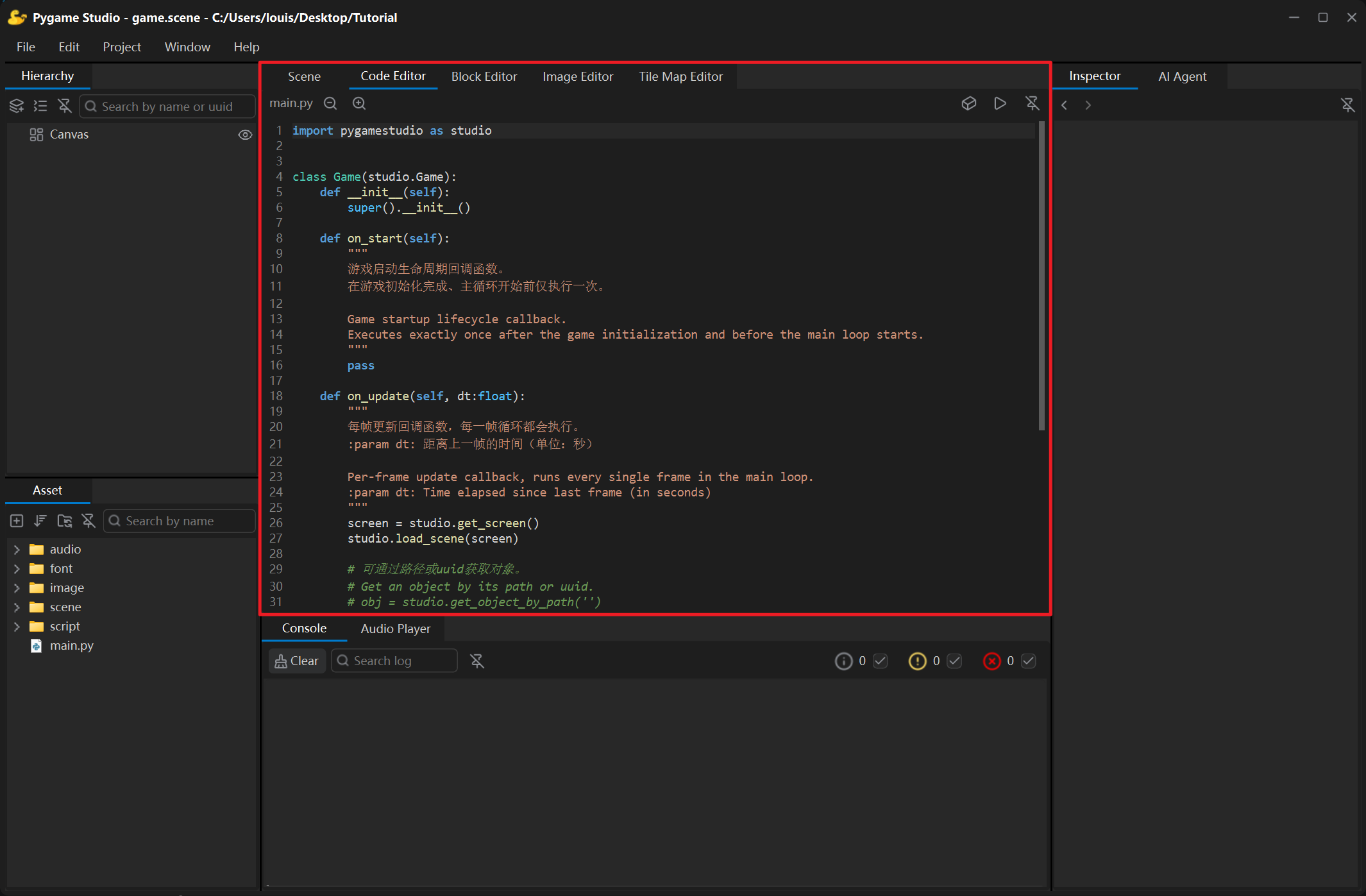Screen dimensions: 1366x896
Task: Open the Project menu
Action: pos(122,47)
